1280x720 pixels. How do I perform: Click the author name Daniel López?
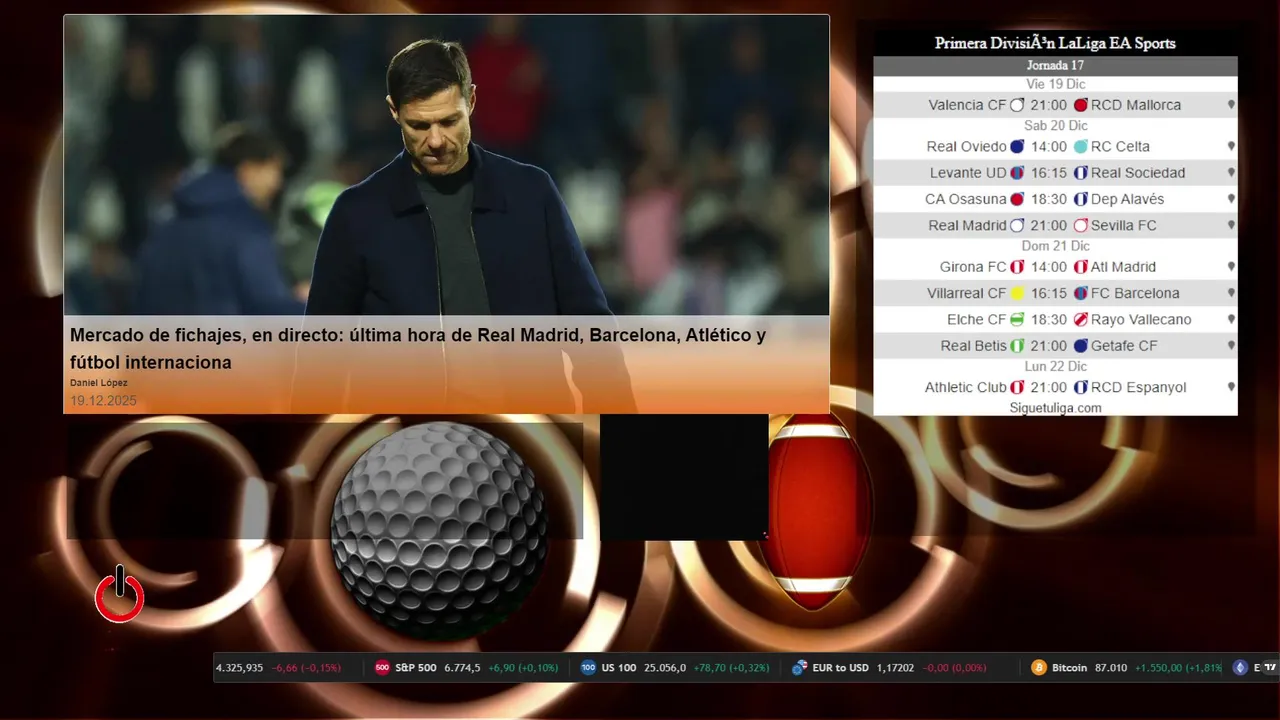[x=99, y=383]
